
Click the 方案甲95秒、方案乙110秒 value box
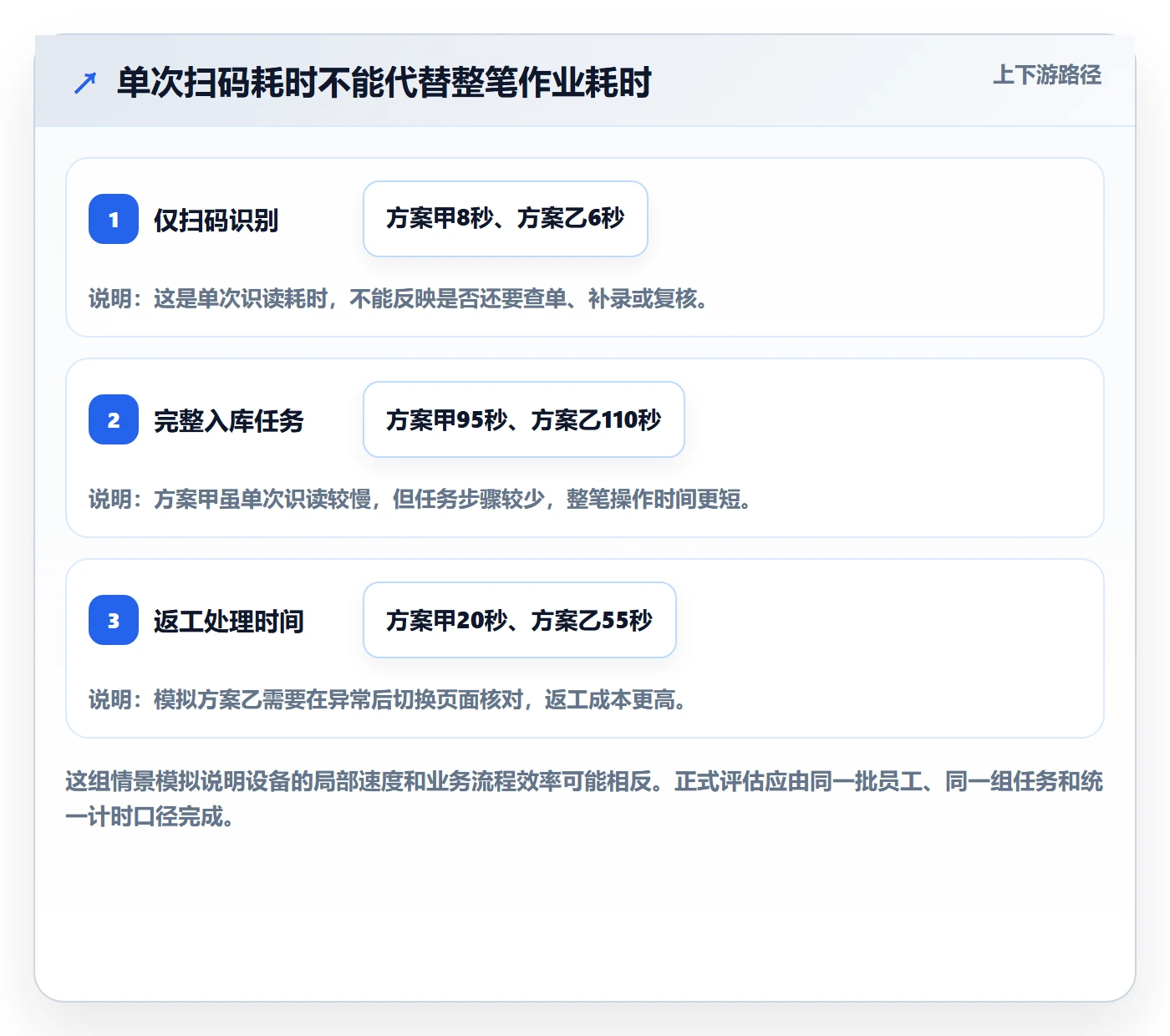[524, 419]
